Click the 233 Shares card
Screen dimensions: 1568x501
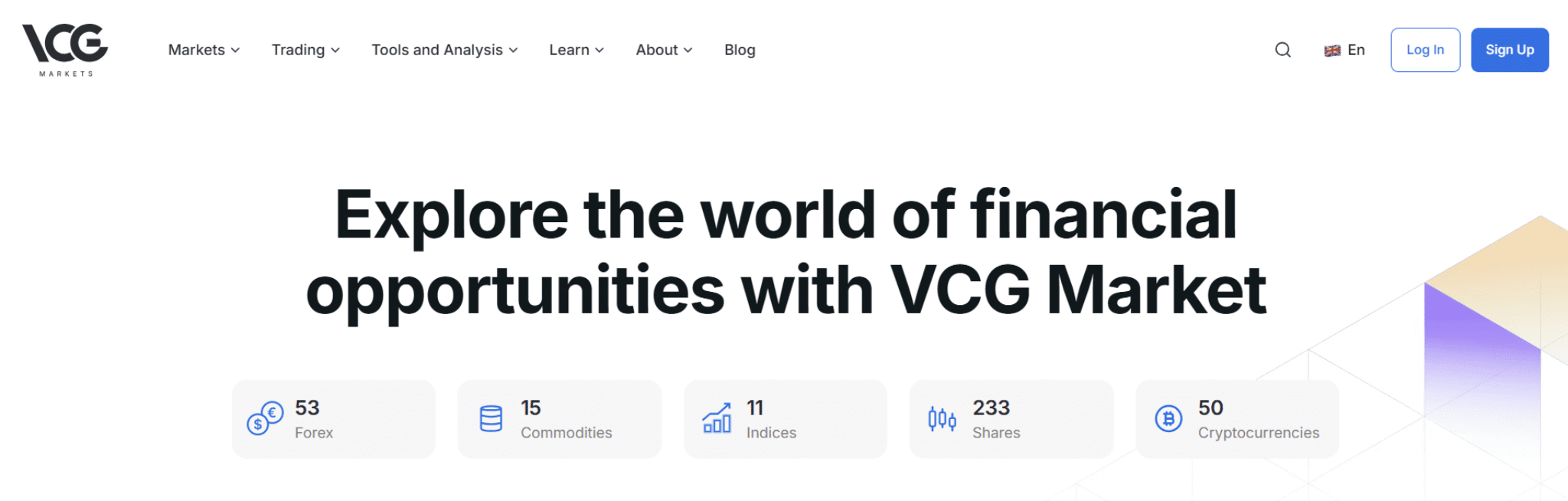[1011, 419]
